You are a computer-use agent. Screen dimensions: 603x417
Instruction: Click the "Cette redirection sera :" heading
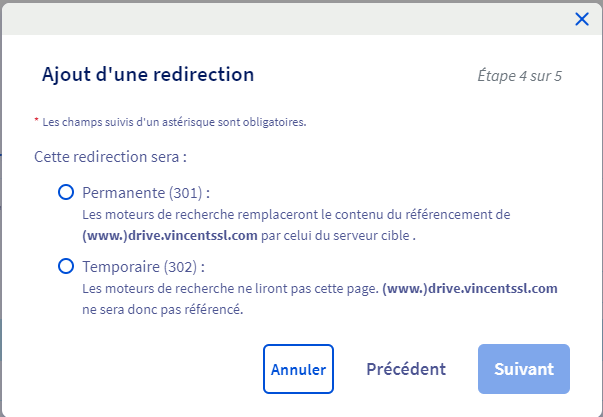coord(111,157)
